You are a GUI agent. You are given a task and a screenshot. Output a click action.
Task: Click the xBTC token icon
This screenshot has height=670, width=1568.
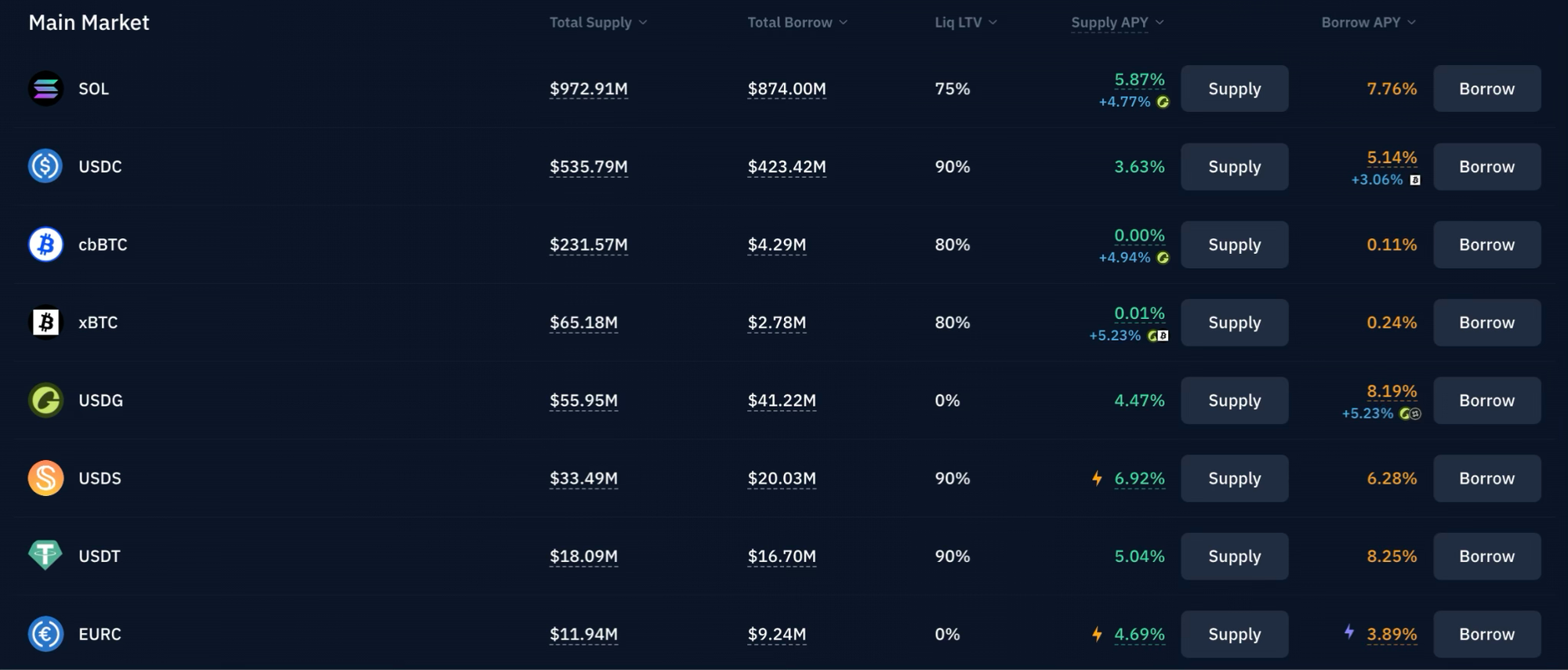[45, 322]
